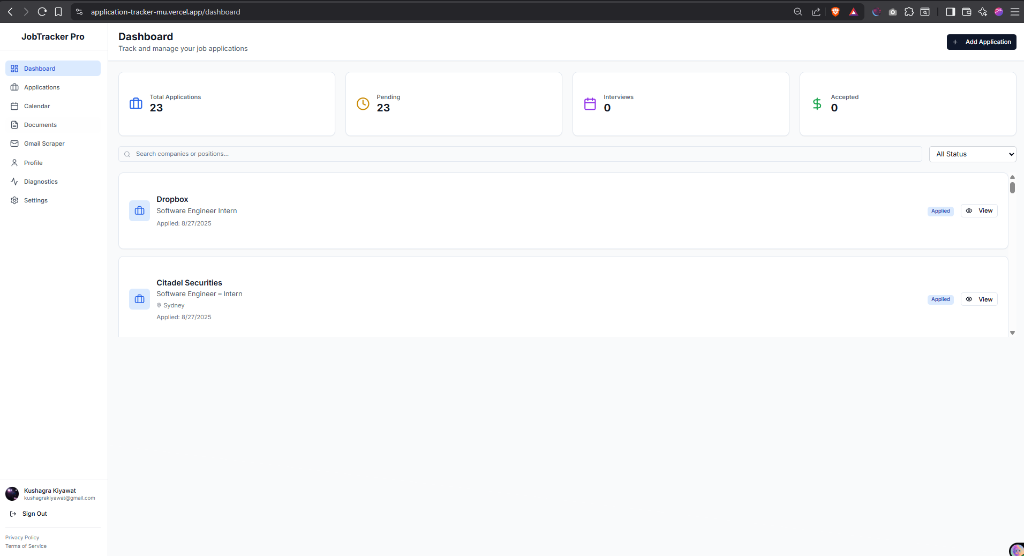This screenshot has width=1024, height=556.
Task: Click the Settings gear icon in sidebar
Action: 14,201
